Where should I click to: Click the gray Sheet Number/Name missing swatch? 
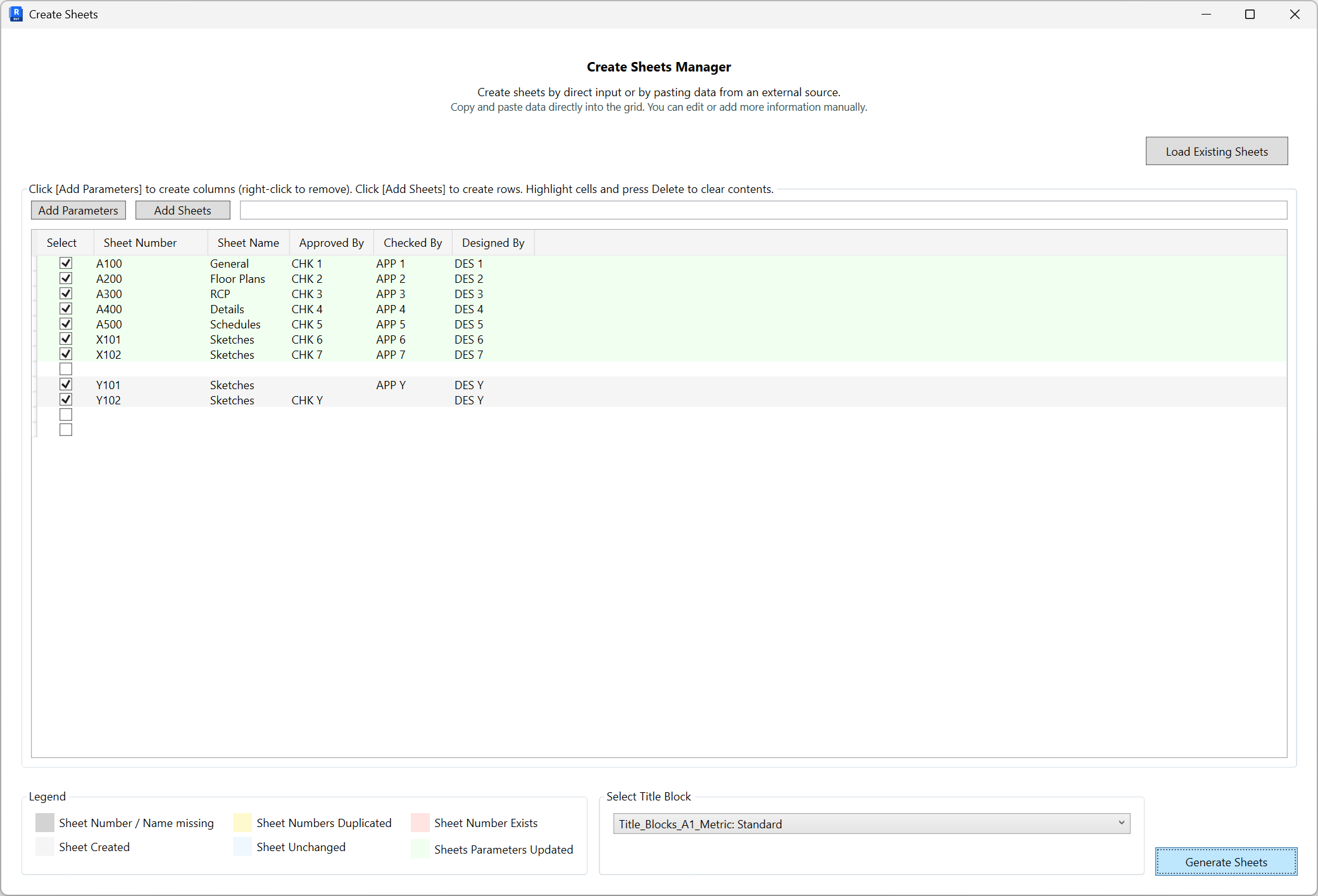[x=44, y=823]
